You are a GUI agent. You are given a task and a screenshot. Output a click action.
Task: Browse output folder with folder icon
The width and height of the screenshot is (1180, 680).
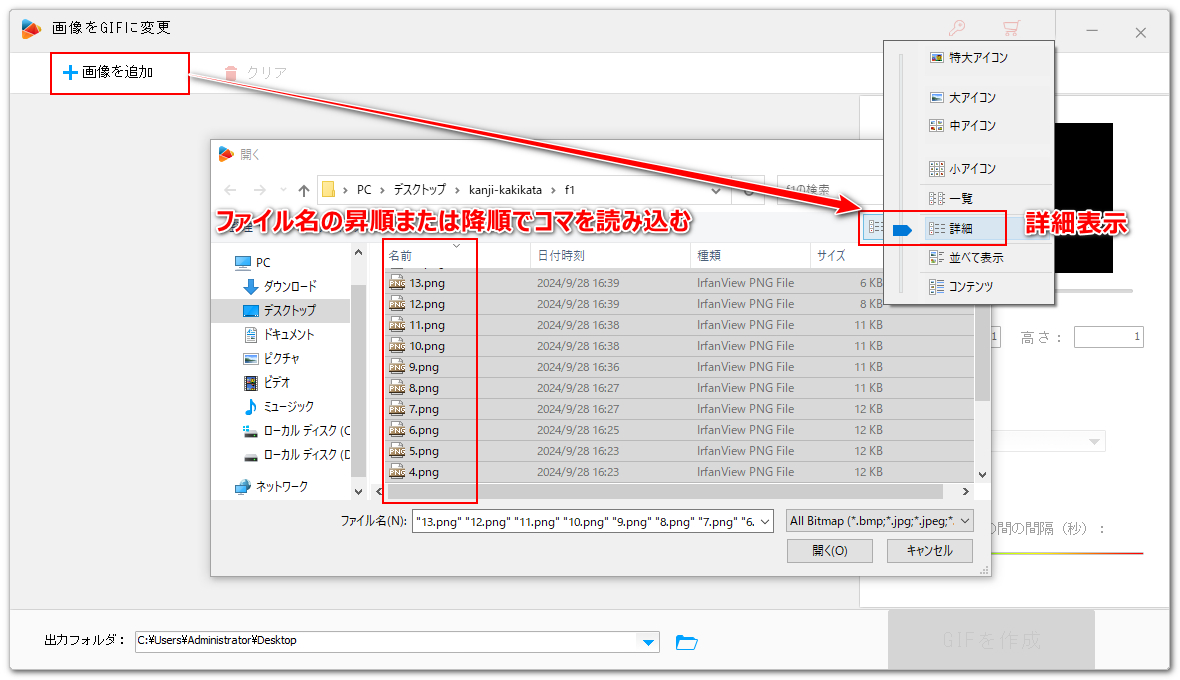pos(686,642)
